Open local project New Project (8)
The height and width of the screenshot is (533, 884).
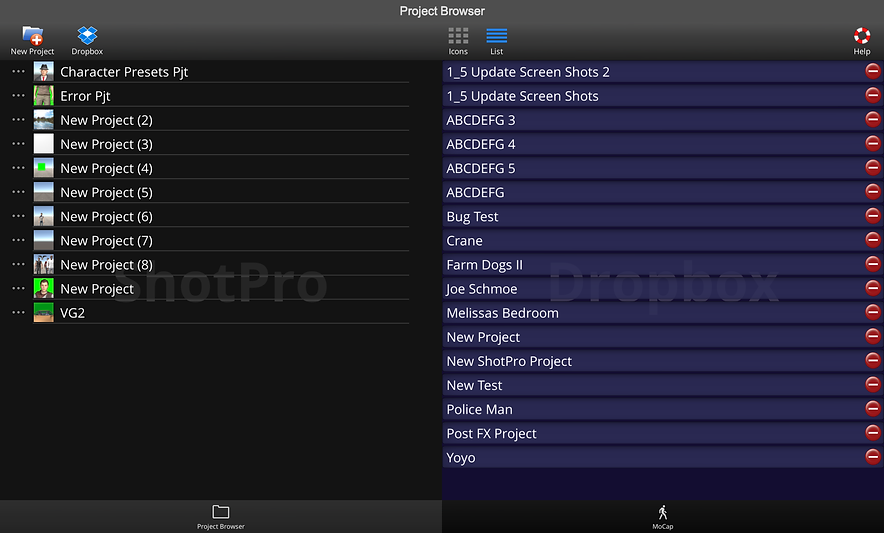click(107, 265)
